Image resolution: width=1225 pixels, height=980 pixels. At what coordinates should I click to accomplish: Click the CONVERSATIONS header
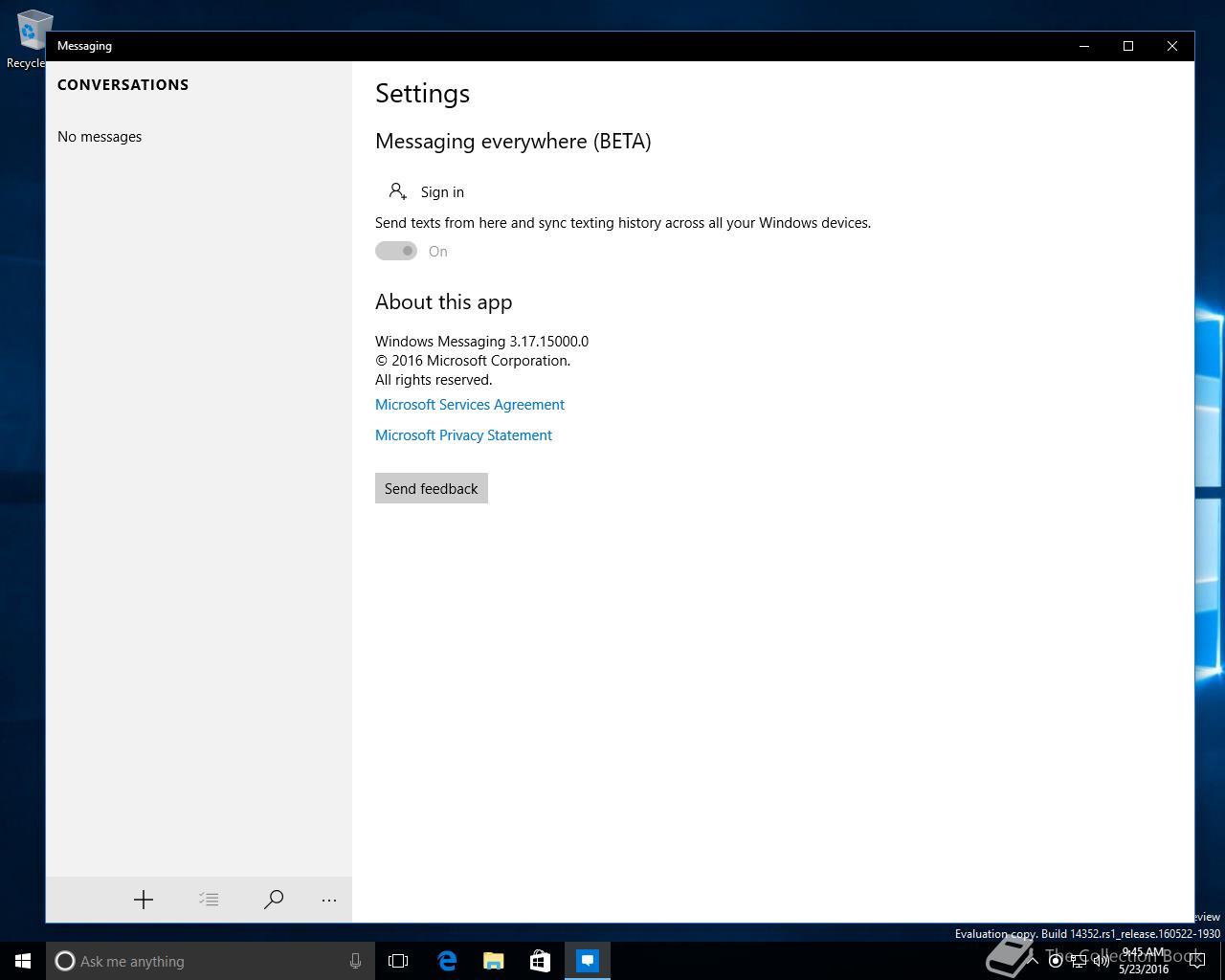coord(122,85)
